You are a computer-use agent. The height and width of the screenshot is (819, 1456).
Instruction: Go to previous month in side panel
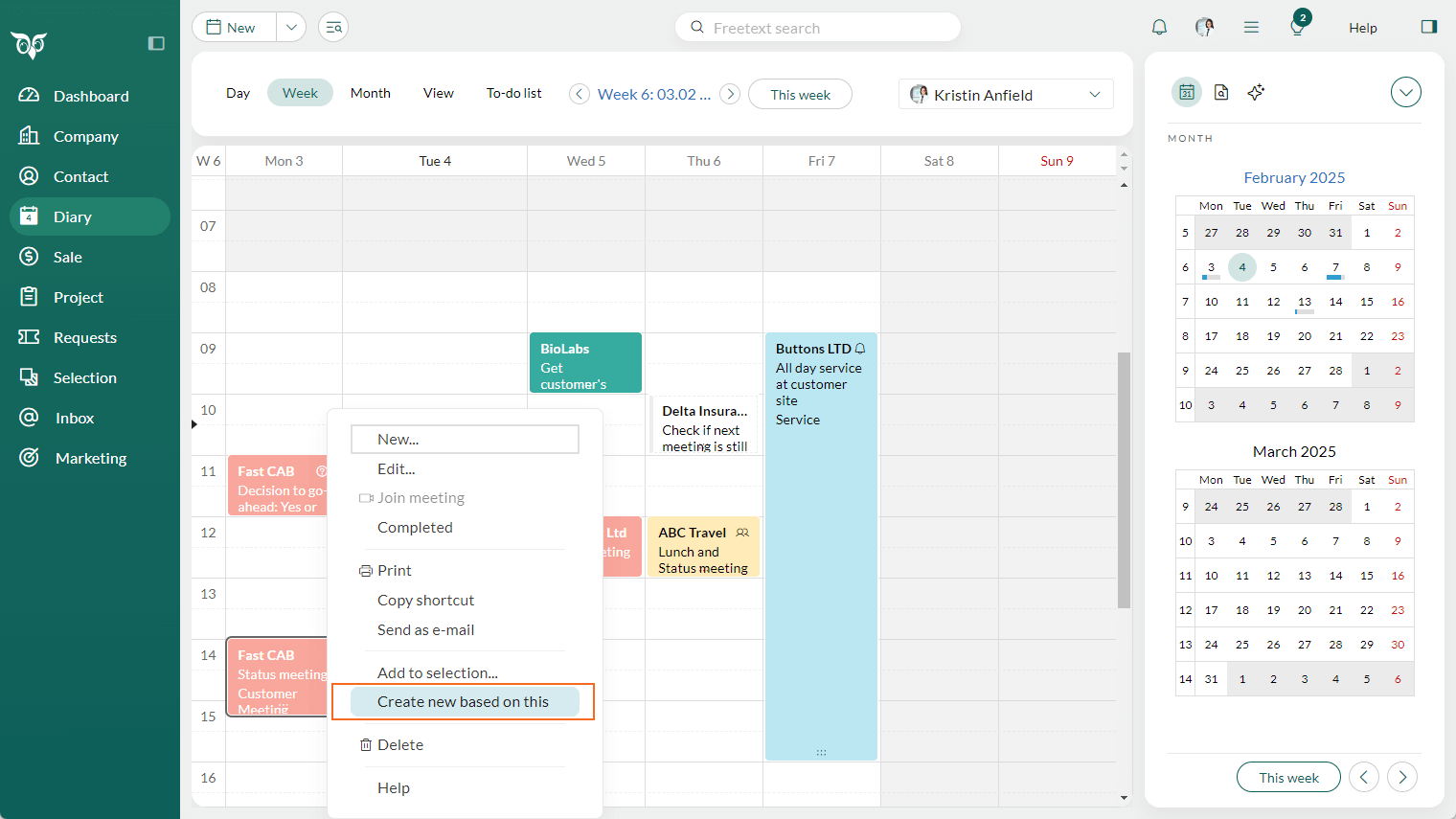(1364, 777)
